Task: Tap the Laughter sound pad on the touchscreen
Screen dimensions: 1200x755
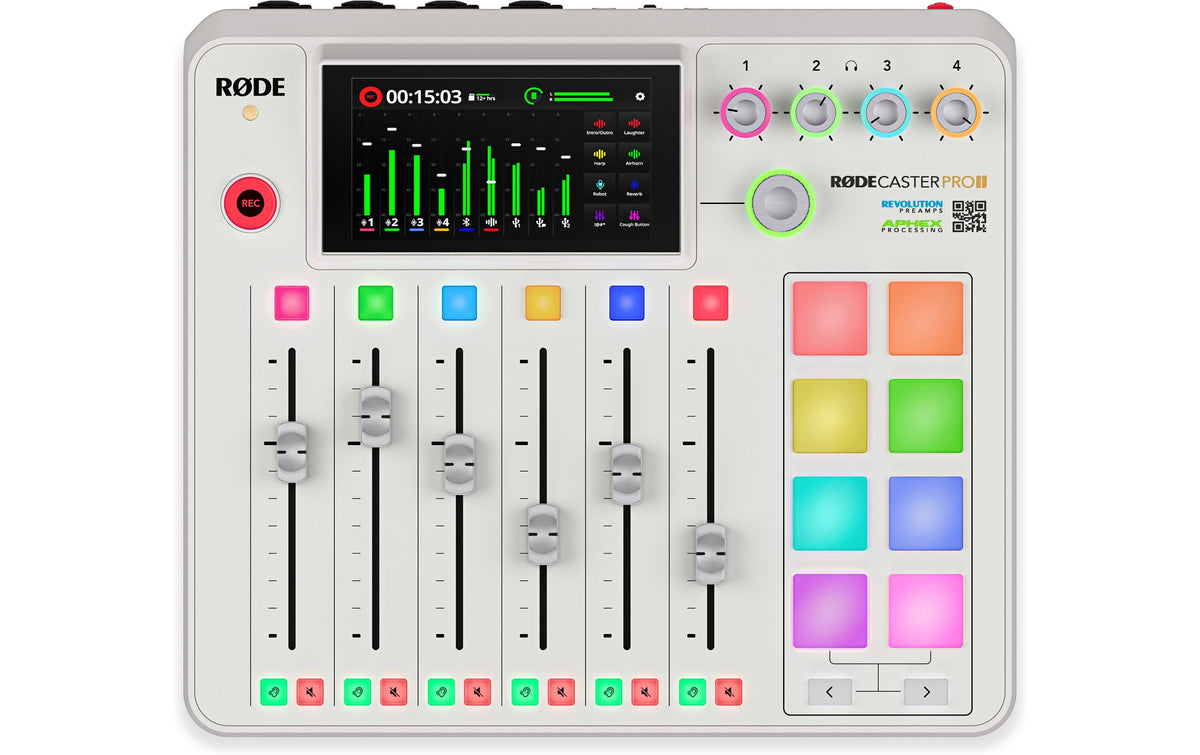Action: point(634,126)
